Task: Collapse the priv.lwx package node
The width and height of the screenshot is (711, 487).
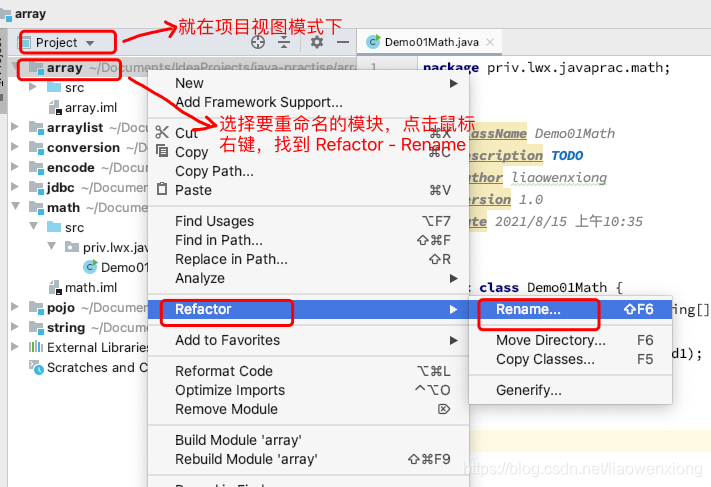Action: point(52,246)
